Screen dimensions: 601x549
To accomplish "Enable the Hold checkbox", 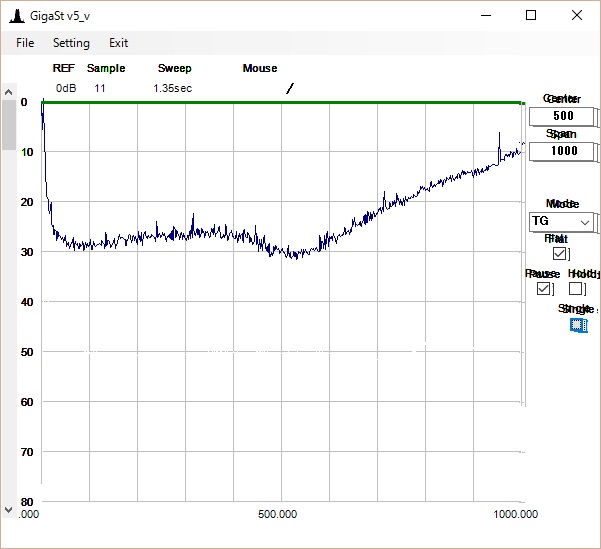I will point(575,288).
